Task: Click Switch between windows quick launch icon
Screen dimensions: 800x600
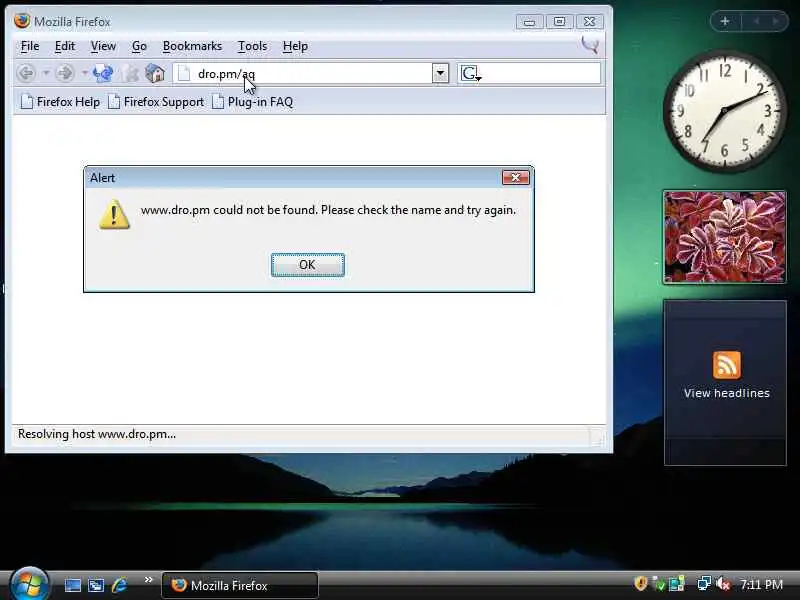Action: 96,585
